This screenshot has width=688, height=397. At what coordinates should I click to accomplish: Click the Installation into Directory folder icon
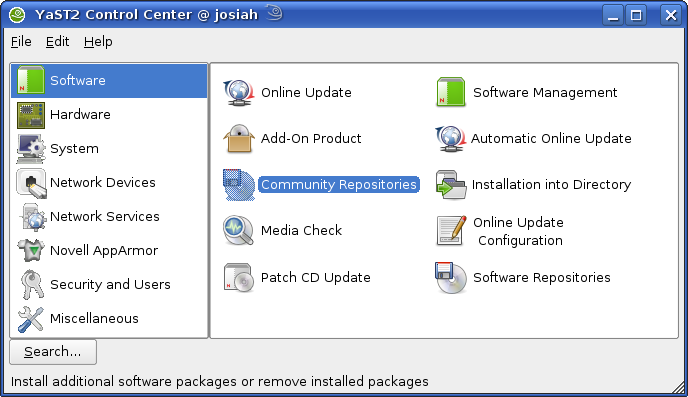point(451,185)
